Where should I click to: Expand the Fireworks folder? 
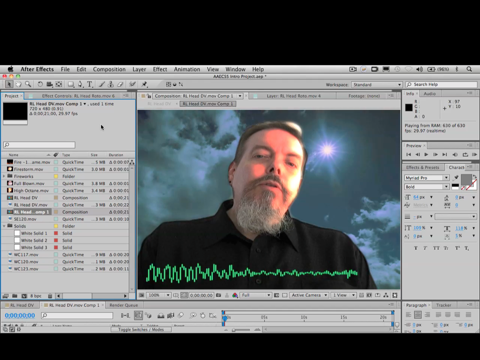point(4,176)
